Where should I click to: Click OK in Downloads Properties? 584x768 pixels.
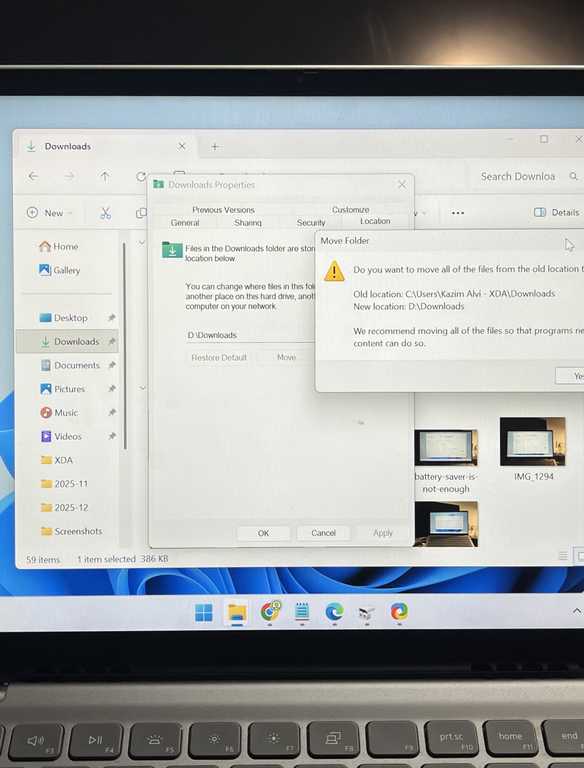point(263,533)
